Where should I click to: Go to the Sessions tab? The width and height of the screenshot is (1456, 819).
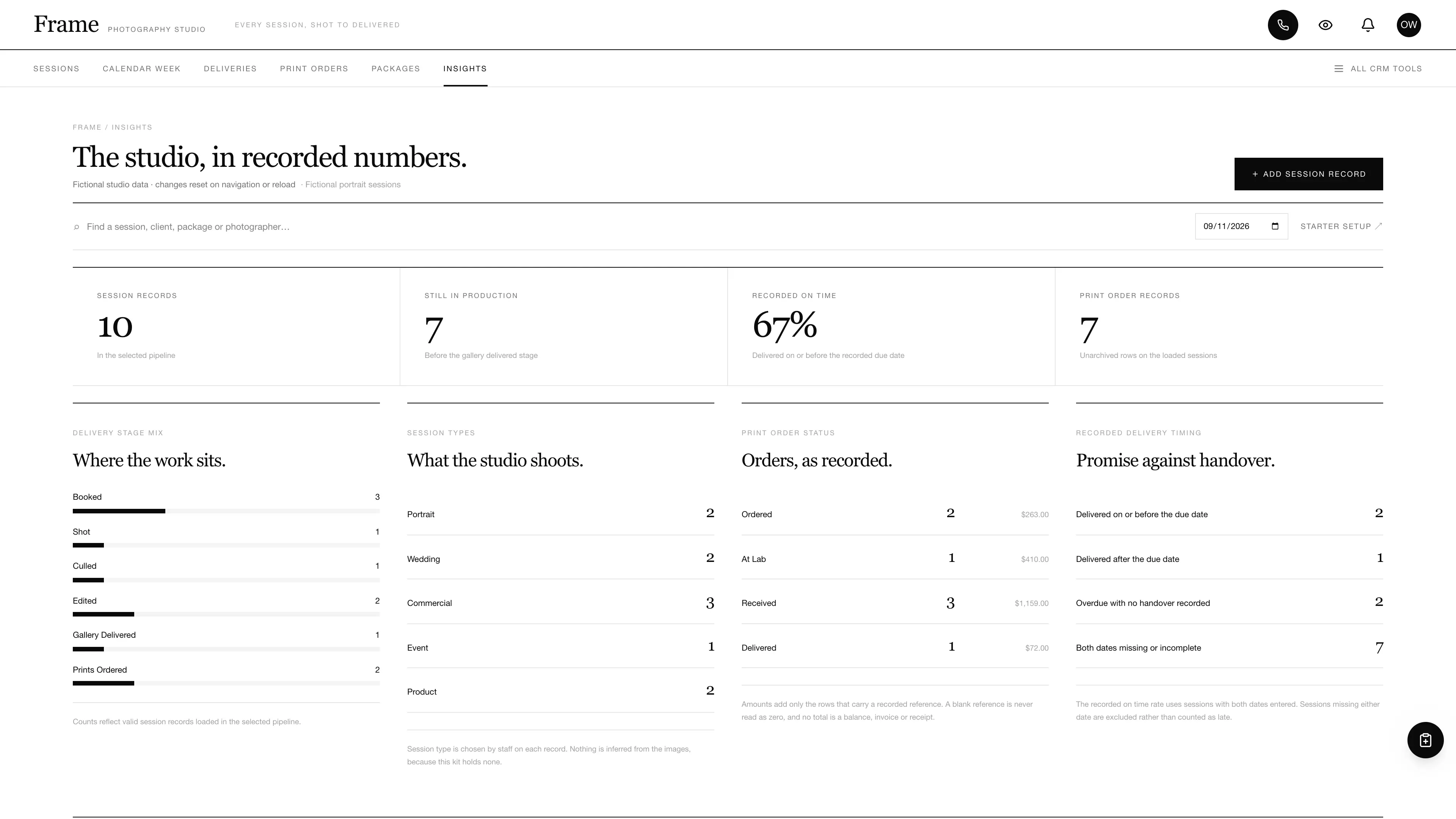(x=56, y=68)
